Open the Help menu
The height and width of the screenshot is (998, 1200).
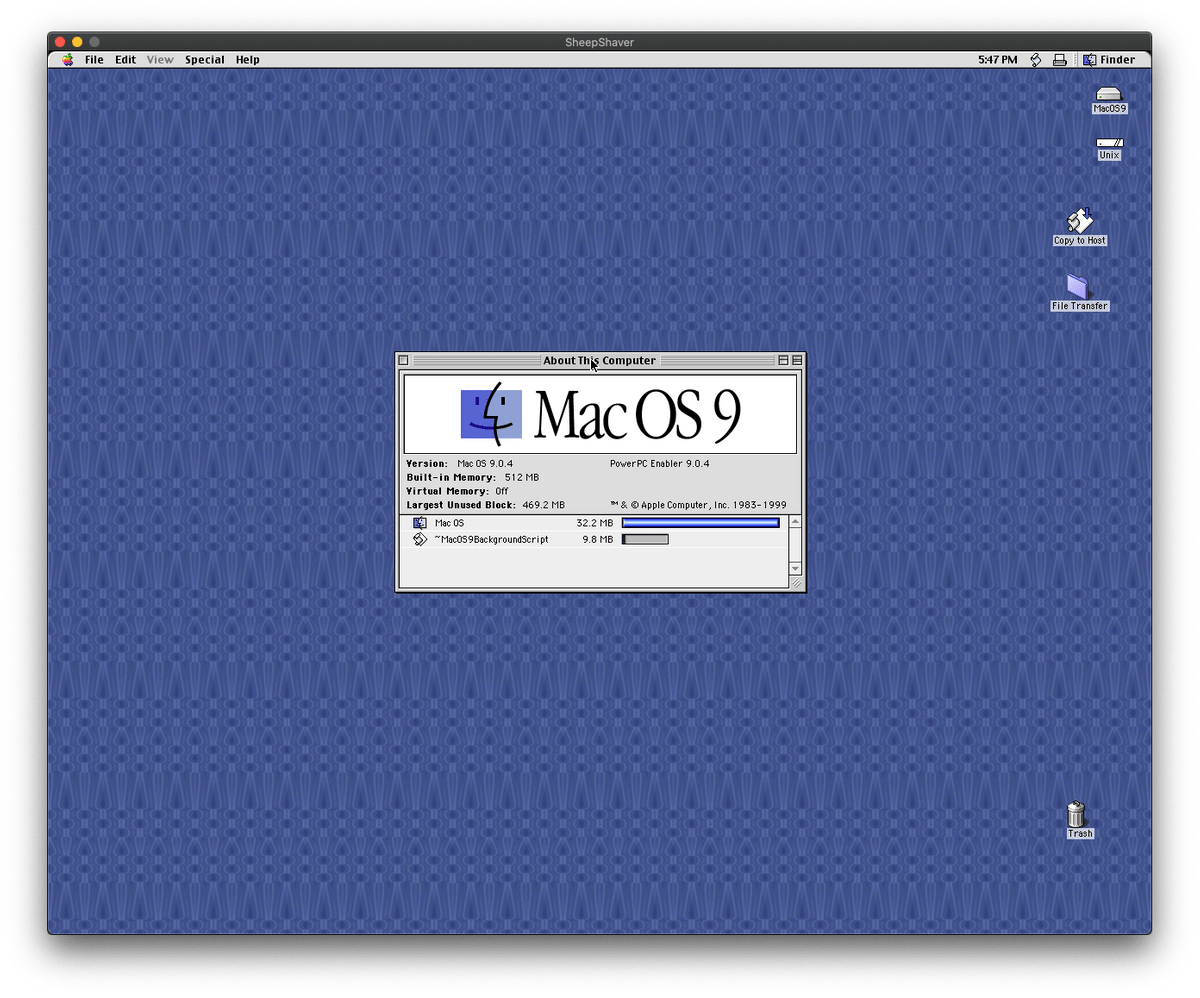click(248, 60)
